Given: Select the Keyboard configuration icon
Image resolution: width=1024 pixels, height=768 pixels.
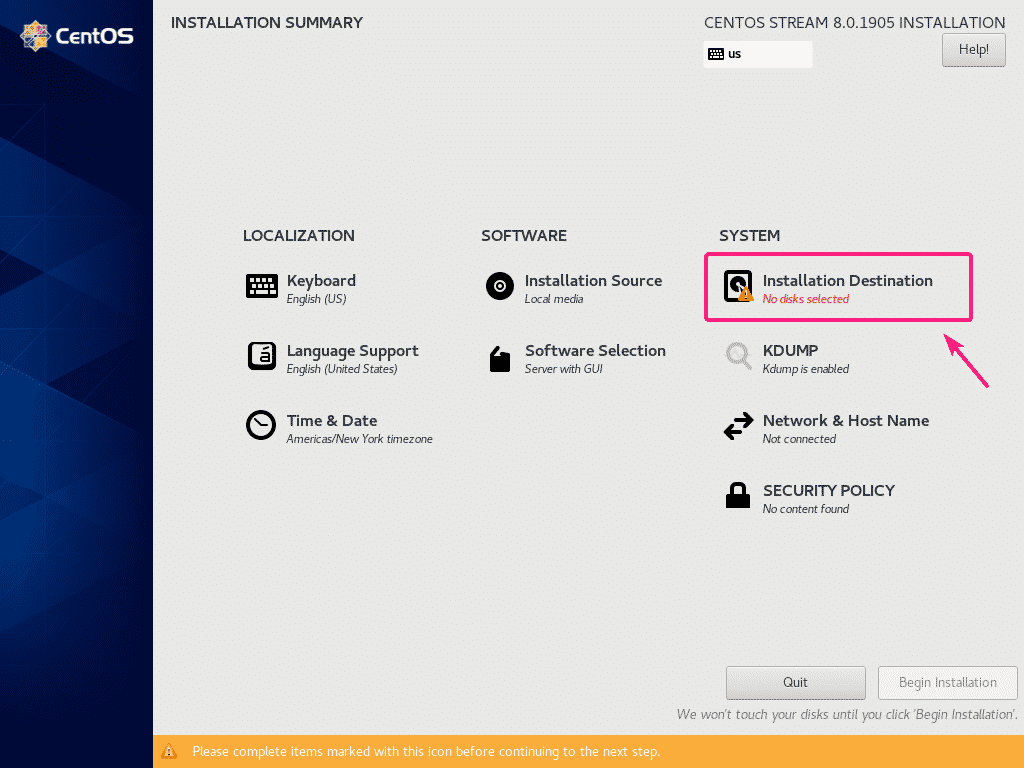Looking at the screenshot, I should point(261,286).
